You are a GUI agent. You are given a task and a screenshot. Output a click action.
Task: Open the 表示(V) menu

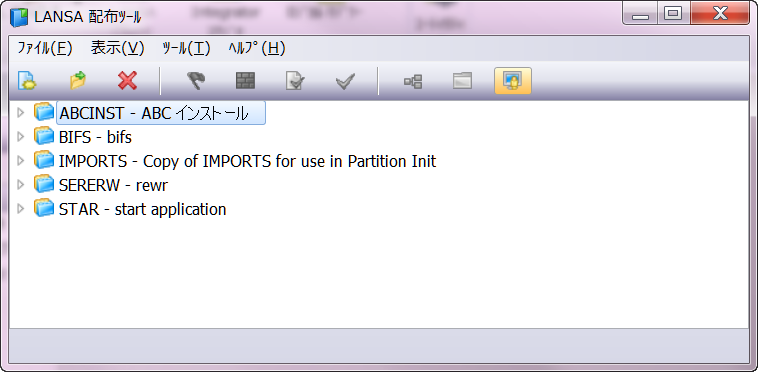117,48
